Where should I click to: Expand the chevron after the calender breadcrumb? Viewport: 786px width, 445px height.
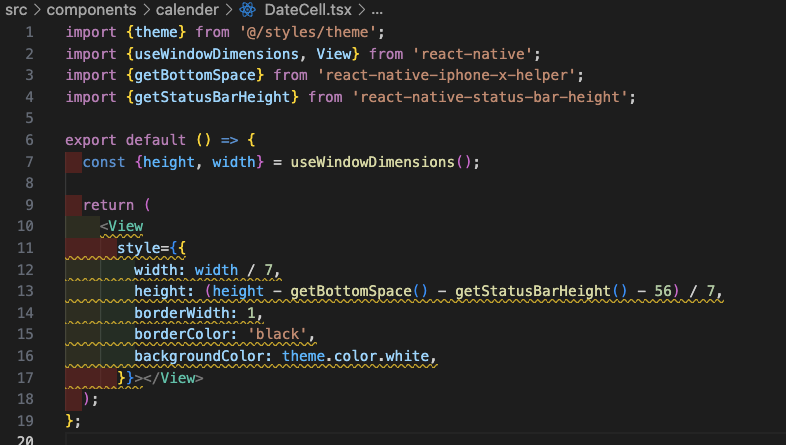click(x=229, y=10)
